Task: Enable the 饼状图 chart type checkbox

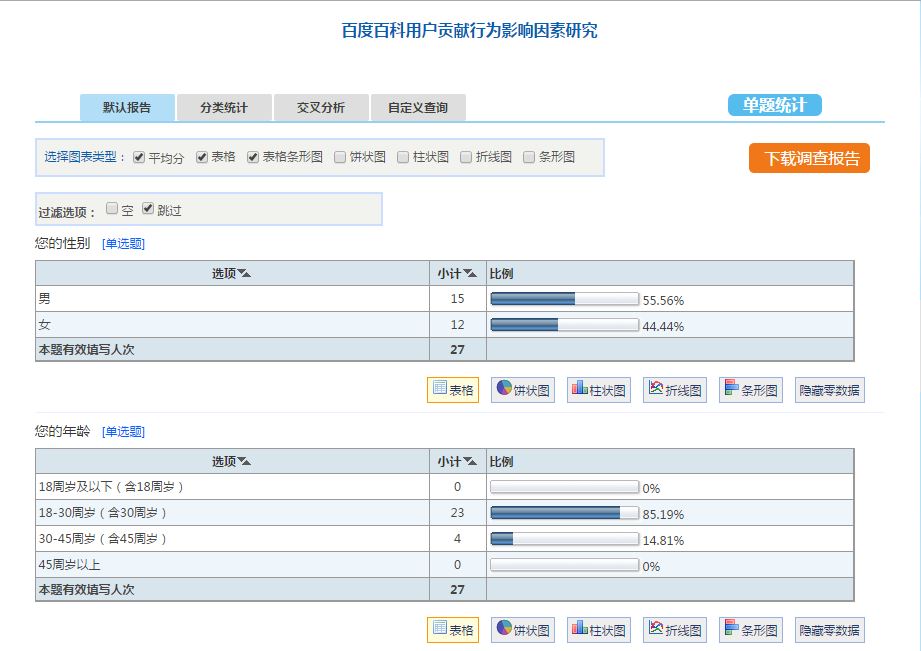Action: click(341, 157)
